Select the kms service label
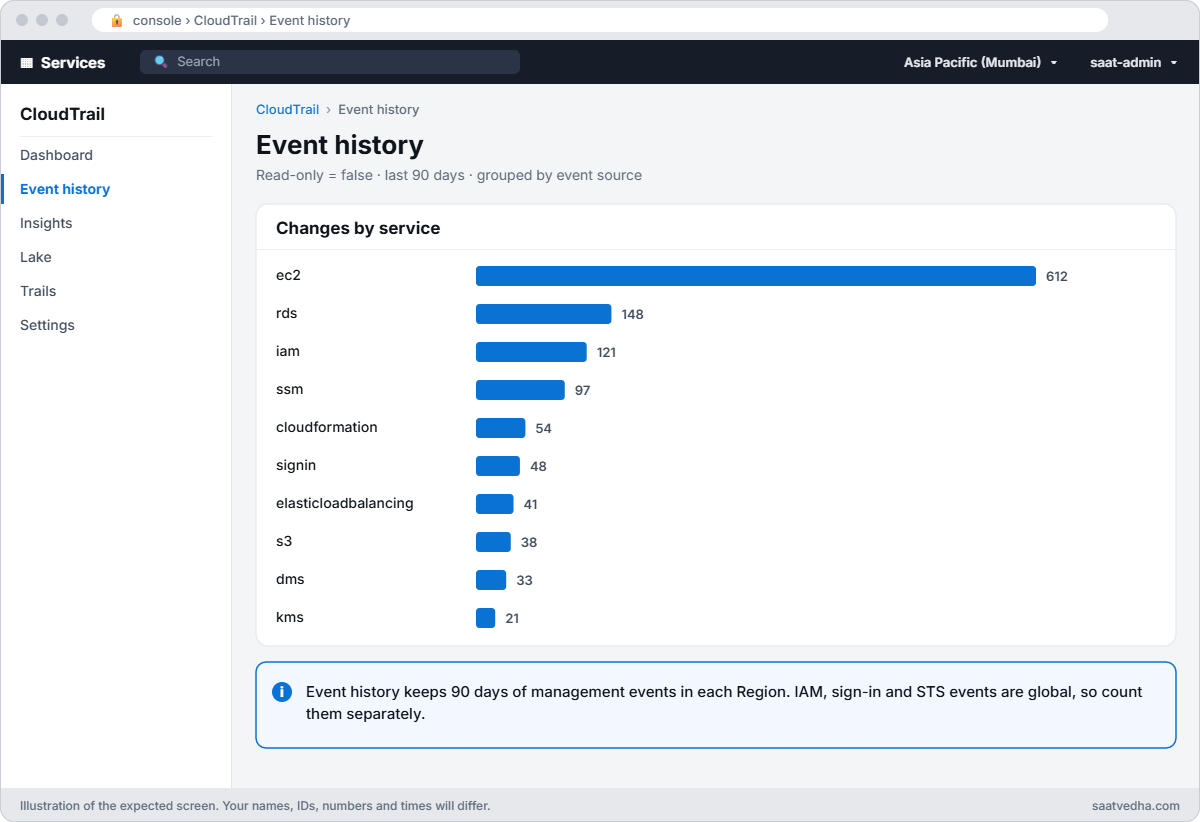This screenshot has height=822, width=1200. click(x=290, y=617)
